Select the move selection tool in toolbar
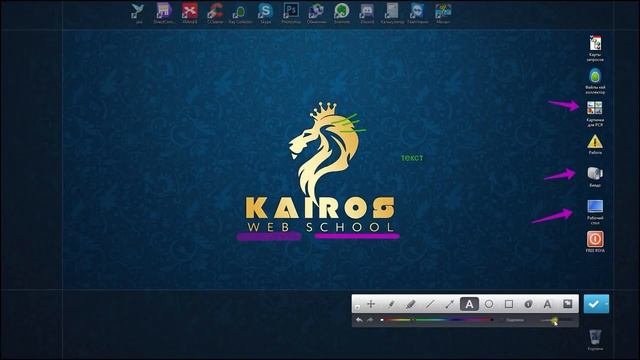The height and width of the screenshot is (360, 640). [x=371, y=304]
